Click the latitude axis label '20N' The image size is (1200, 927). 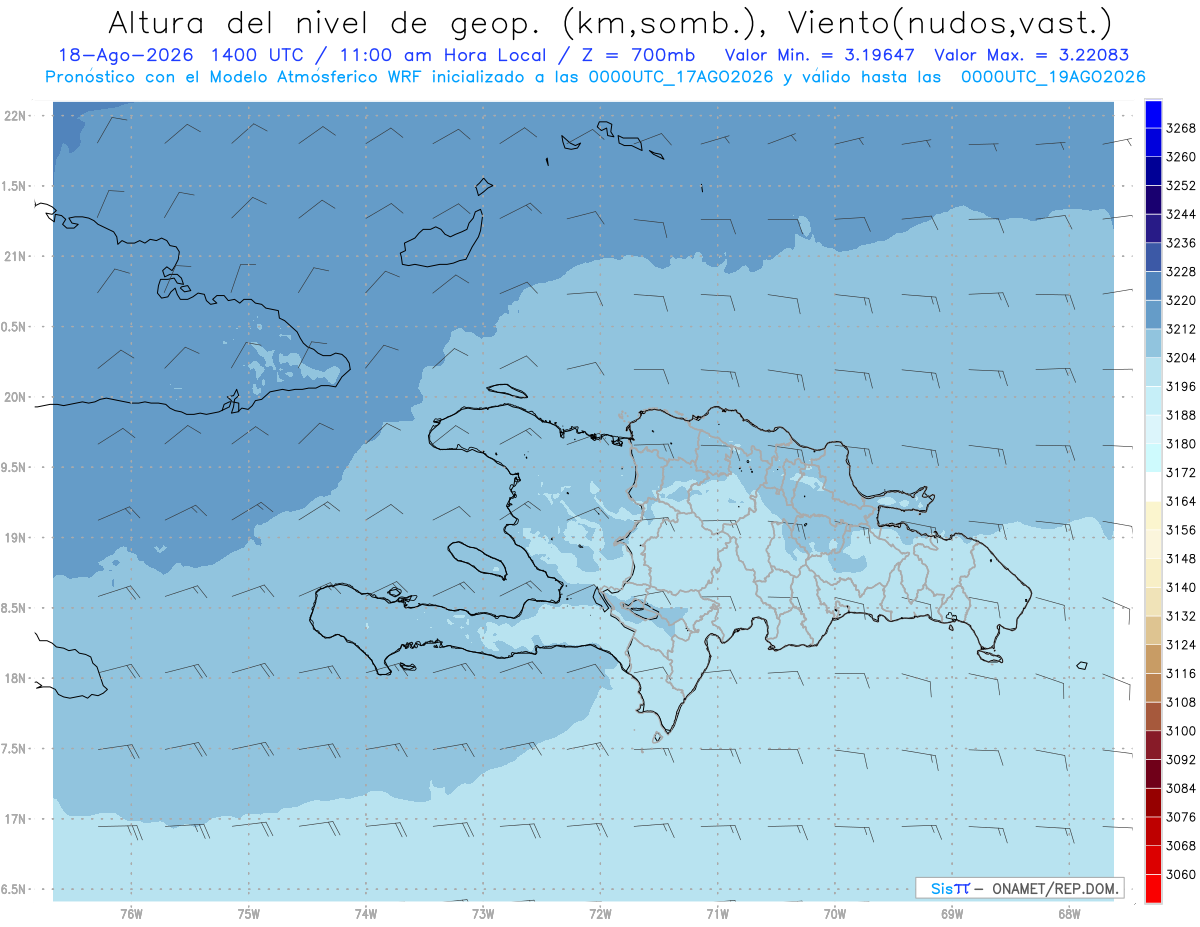click(14, 397)
